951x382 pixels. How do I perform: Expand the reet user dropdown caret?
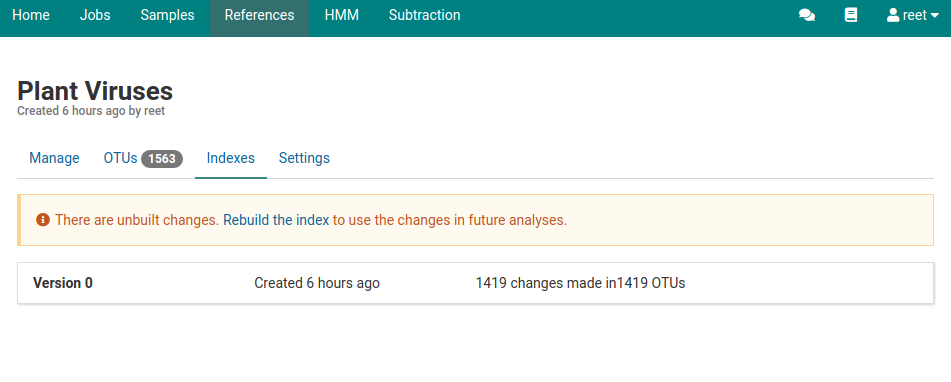coord(934,16)
